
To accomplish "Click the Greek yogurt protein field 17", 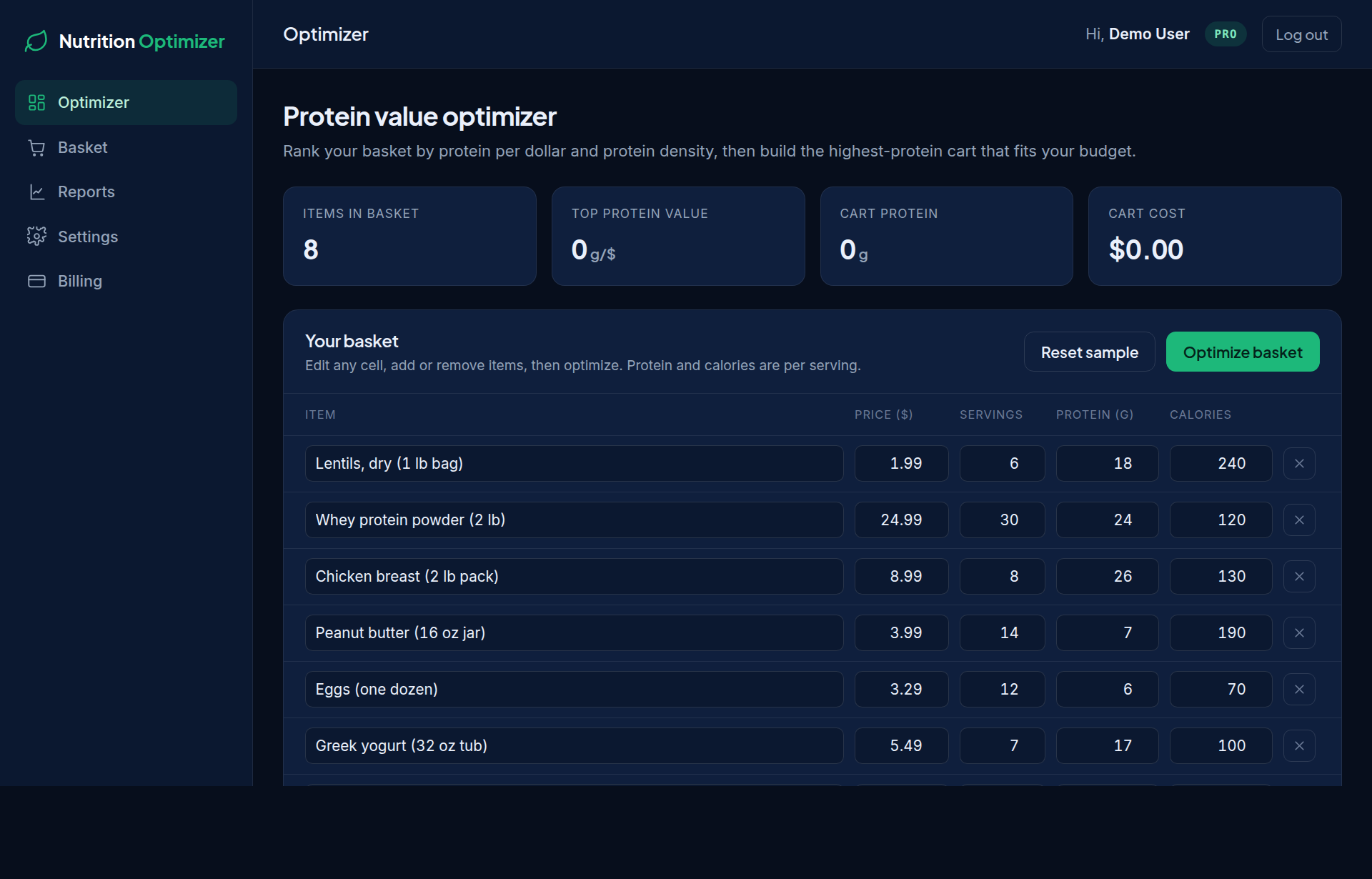I will pyautogui.click(x=1108, y=746).
